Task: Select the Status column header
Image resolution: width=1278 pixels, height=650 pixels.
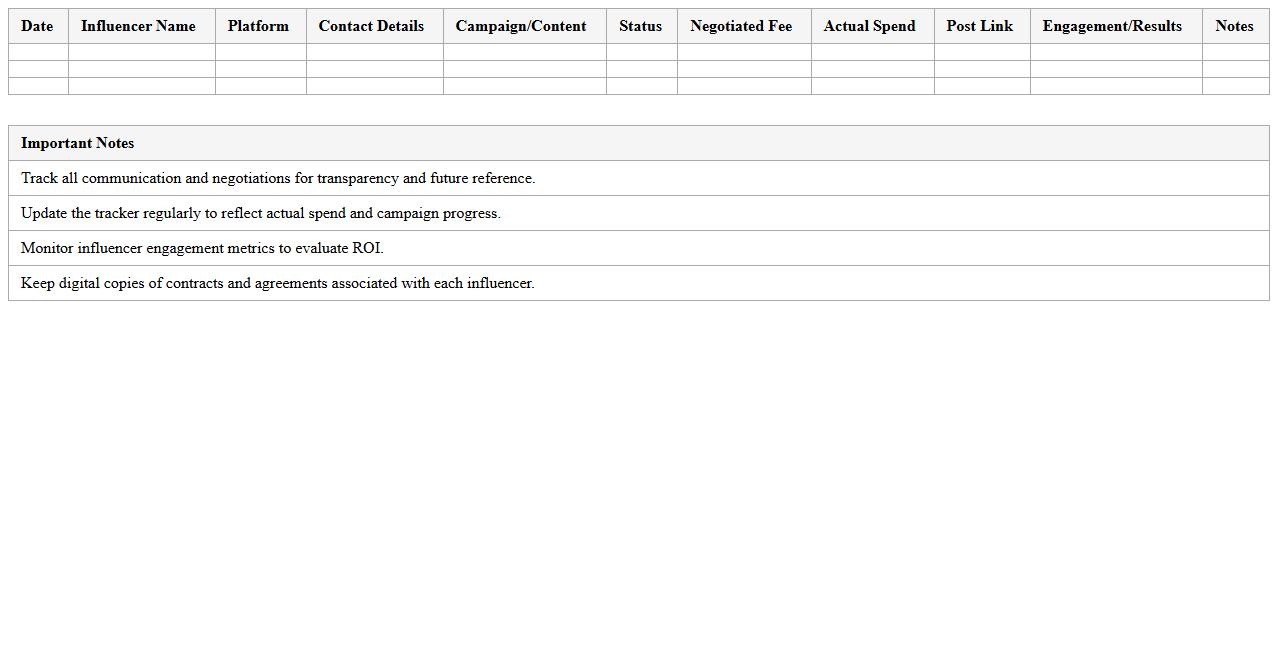Action: (x=640, y=26)
